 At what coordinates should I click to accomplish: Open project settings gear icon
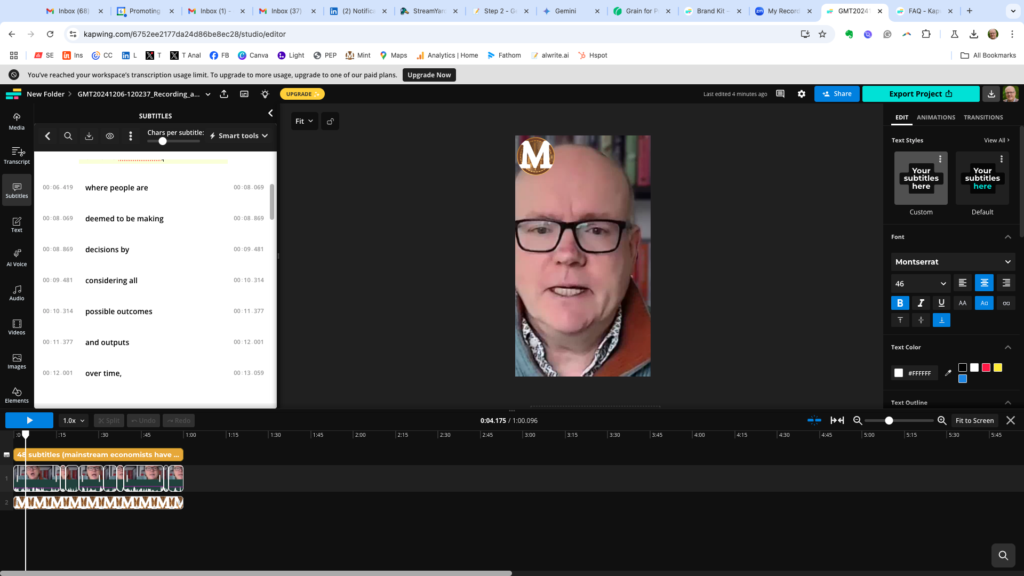tap(801, 94)
